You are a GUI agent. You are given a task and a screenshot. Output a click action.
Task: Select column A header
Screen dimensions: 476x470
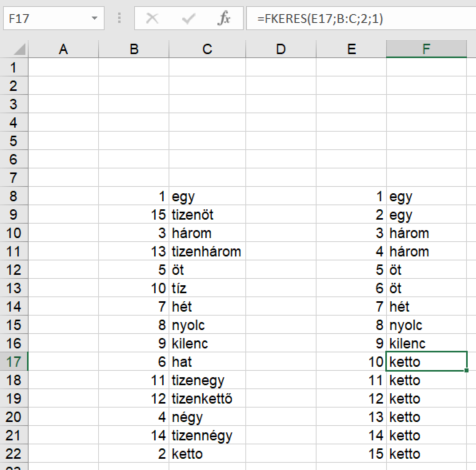(63, 49)
